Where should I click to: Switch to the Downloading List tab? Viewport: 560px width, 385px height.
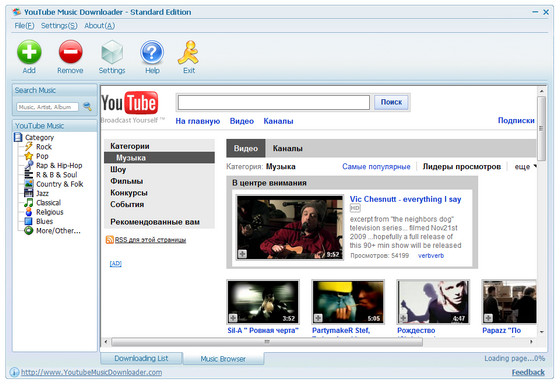141,358
